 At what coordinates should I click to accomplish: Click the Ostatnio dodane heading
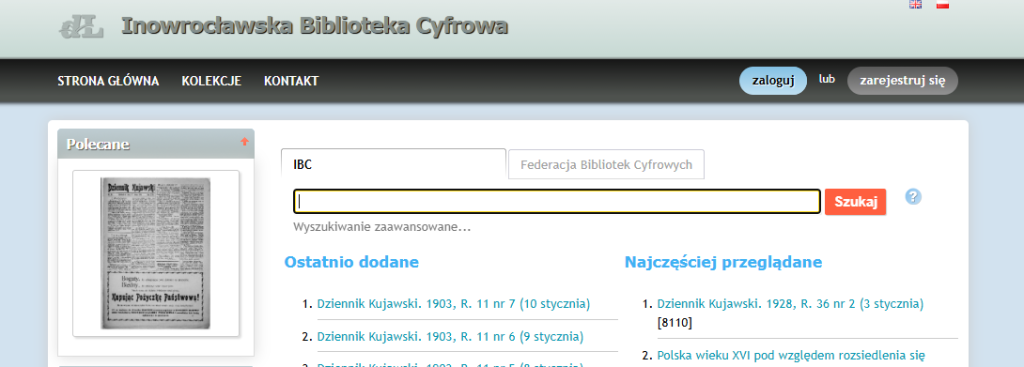click(x=351, y=262)
